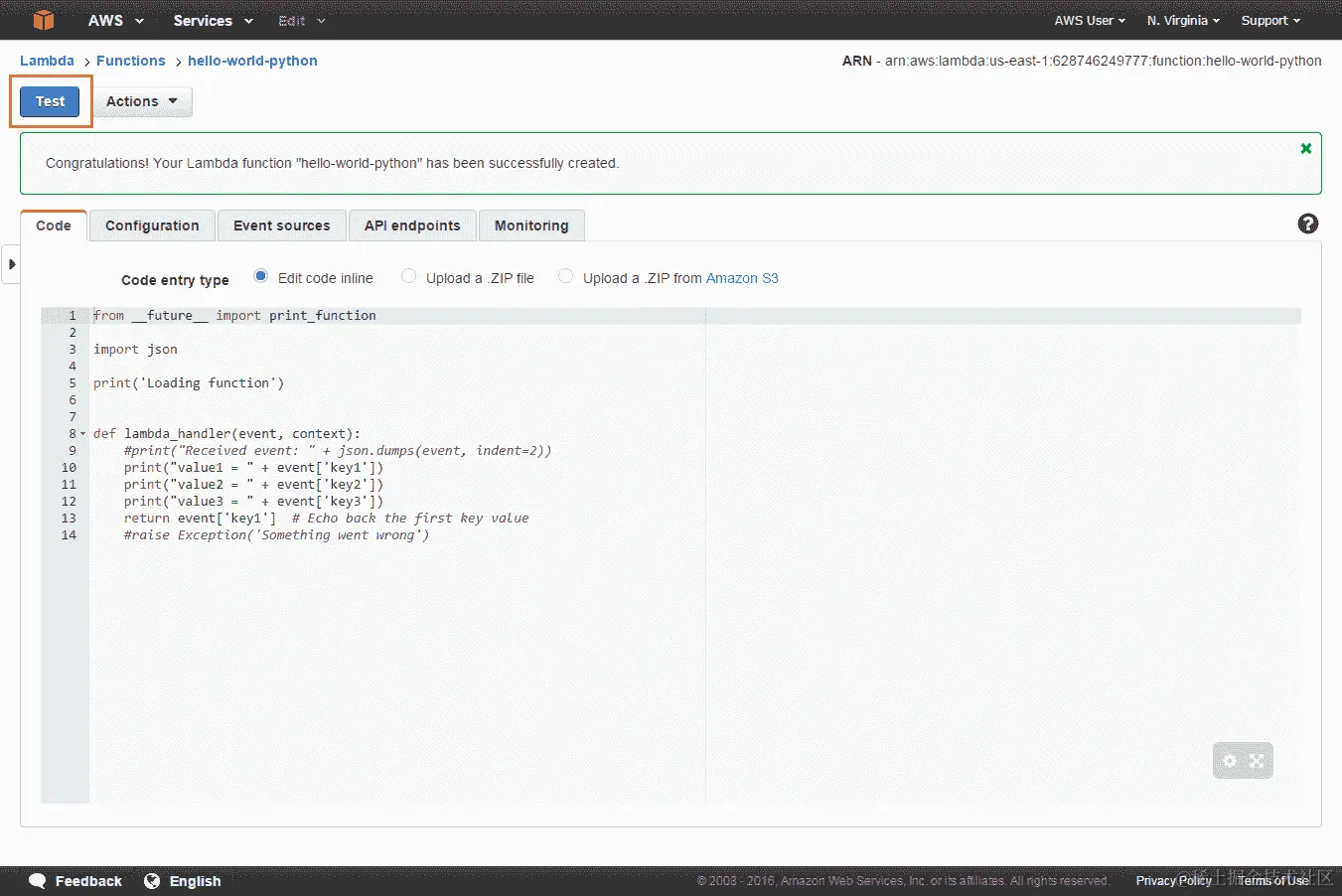
Task: Click hello-world-python breadcrumb link
Action: tap(252, 61)
